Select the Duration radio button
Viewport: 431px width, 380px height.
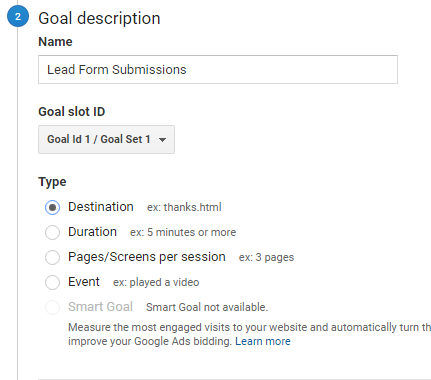[52, 232]
